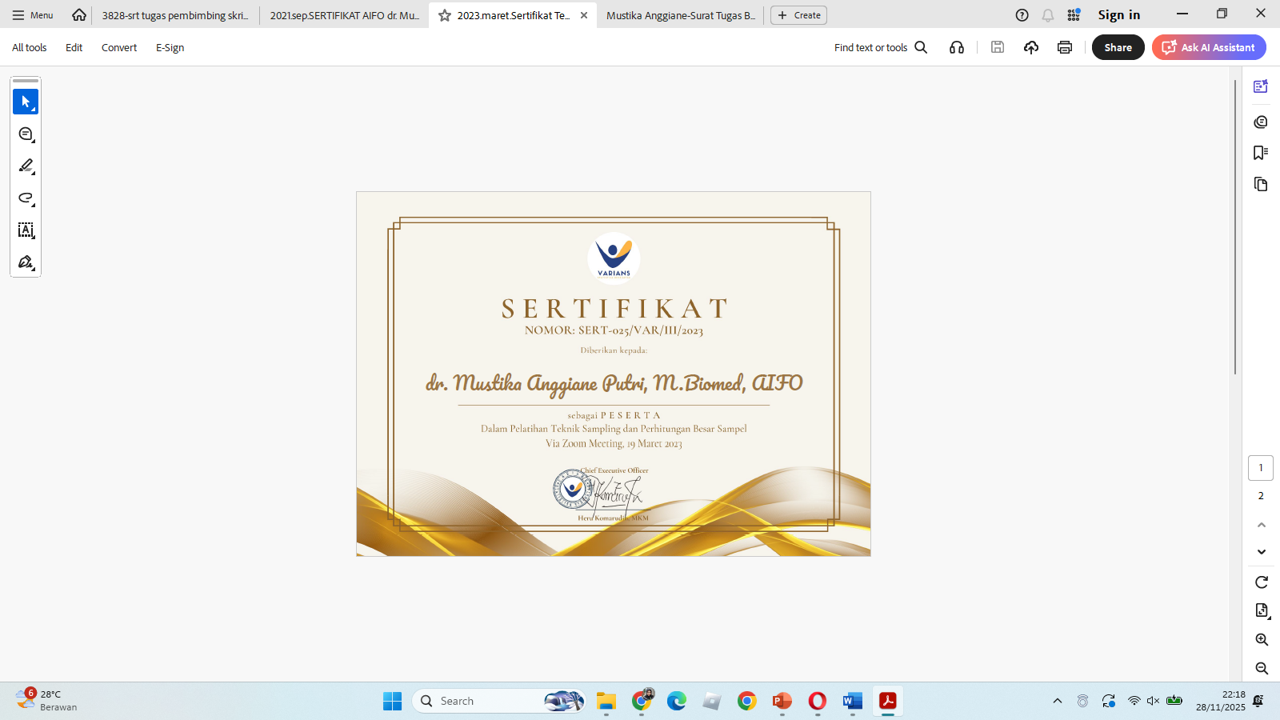Choose the Add comment tool
Viewport: 1280px width, 720px height.
pyautogui.click(x=26, y=134)
